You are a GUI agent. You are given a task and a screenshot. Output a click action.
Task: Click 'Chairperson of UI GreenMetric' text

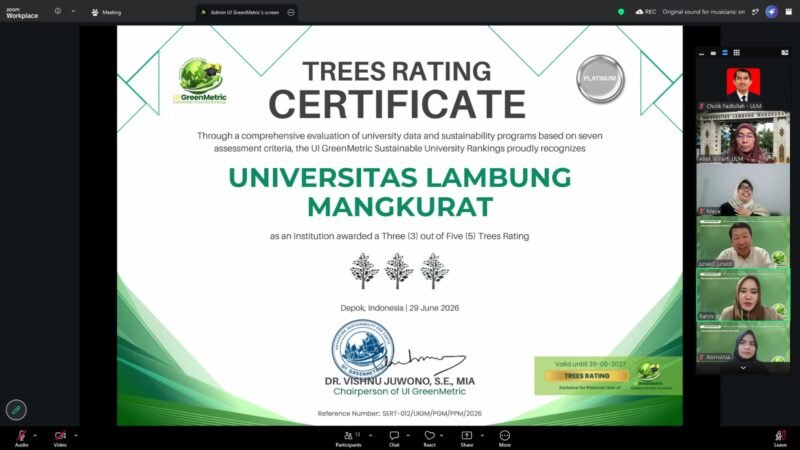point(399,391)
